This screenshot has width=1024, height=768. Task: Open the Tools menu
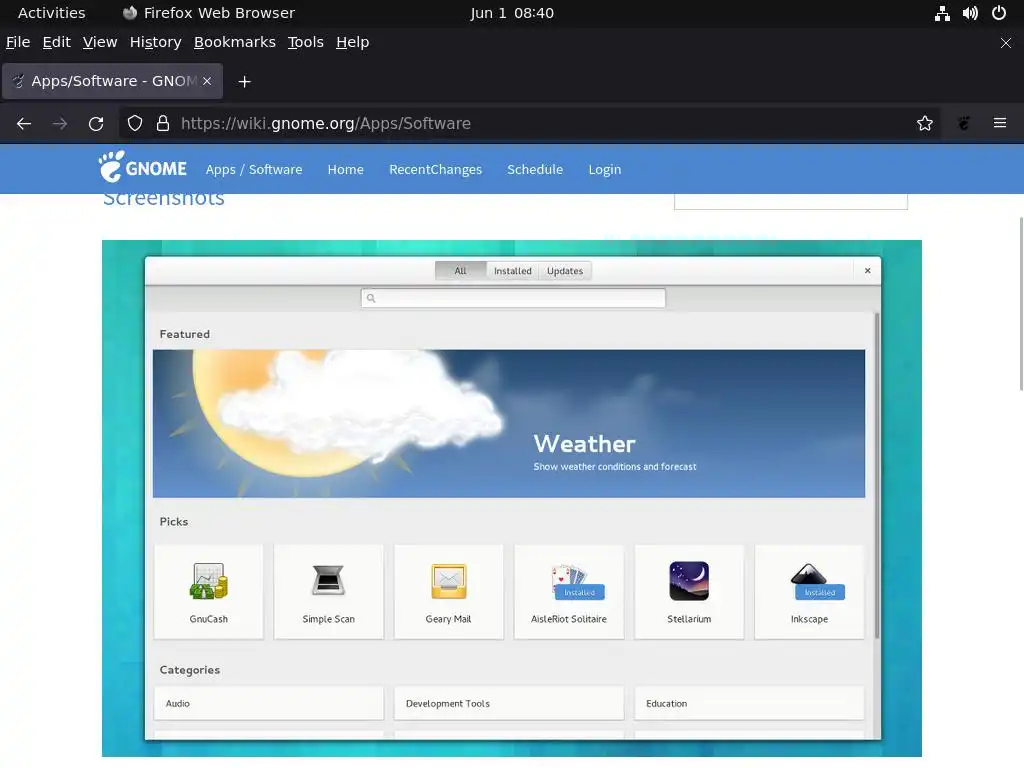[x=306, y=42]
